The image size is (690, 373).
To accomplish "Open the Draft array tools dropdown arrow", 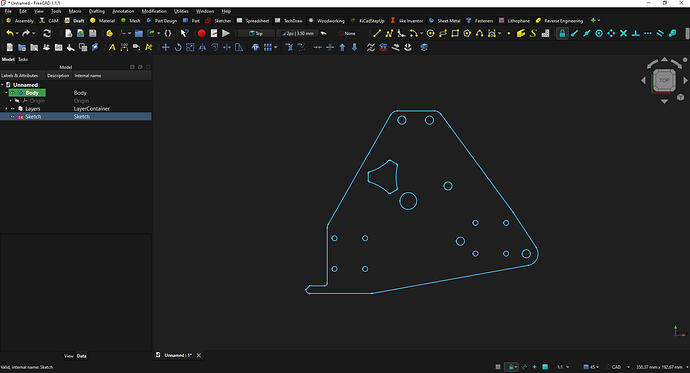I will click(x=276, y=48).
